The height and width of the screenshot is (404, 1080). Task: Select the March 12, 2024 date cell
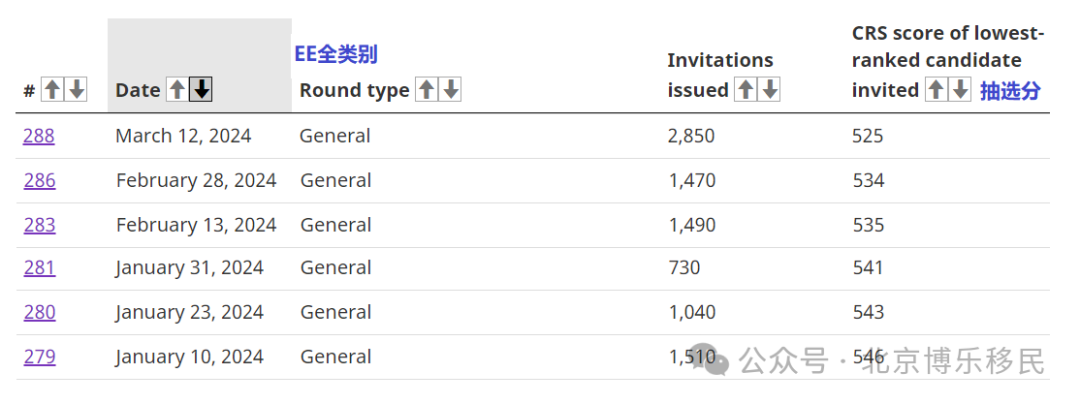[x=183, y=136]
